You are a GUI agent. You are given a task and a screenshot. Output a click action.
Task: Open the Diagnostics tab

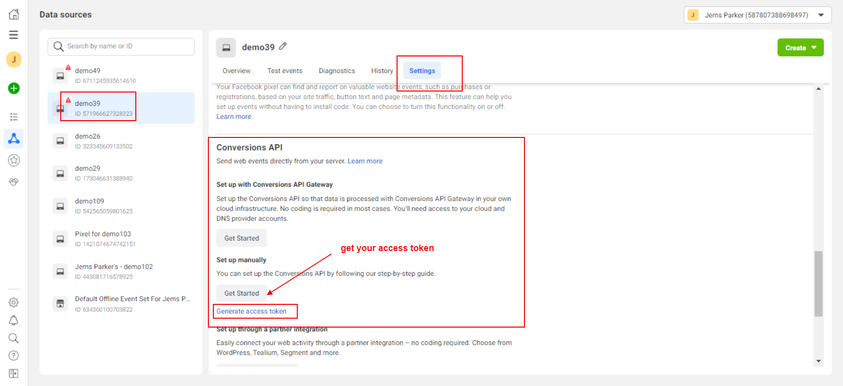tap(337, 70)
